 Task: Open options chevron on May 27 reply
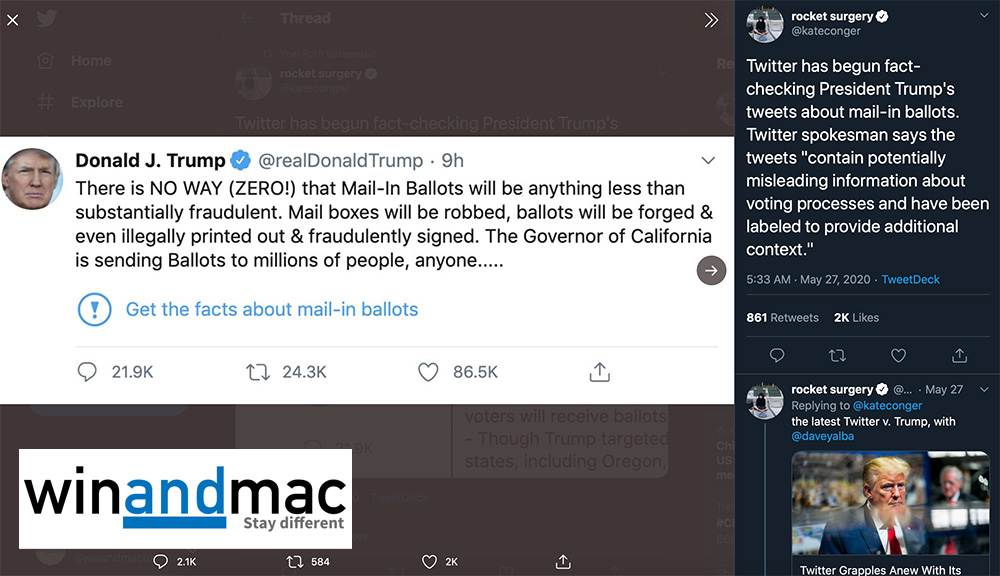click(x=984, y=389)
